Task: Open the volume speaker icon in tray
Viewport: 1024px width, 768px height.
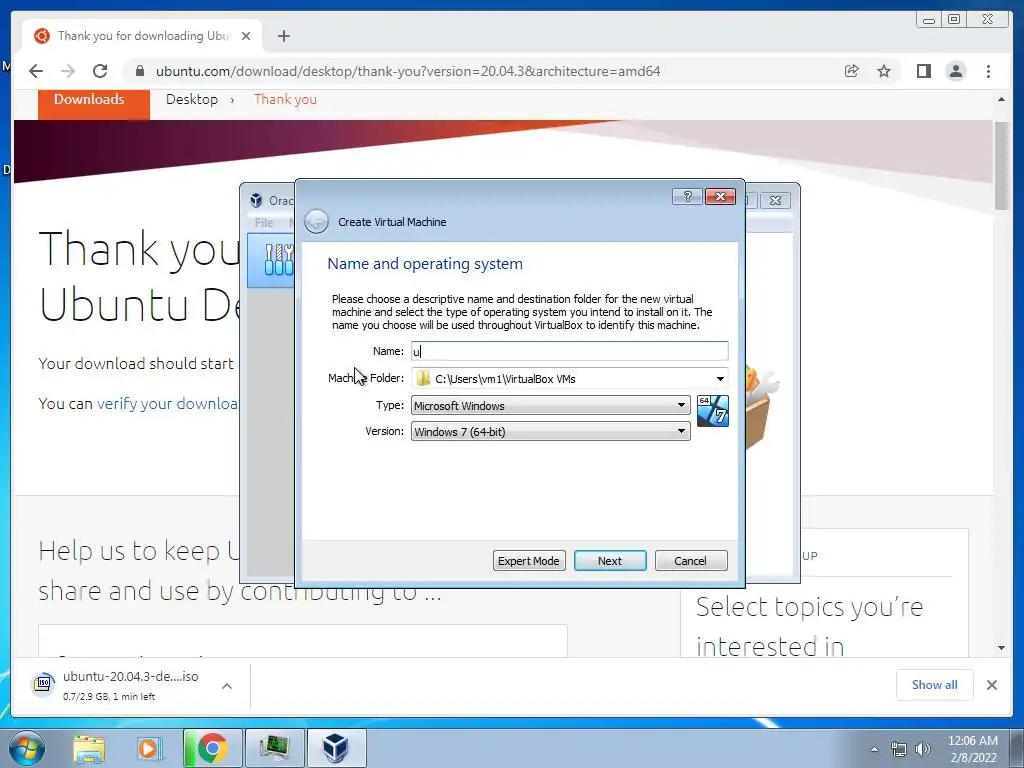Action: [923, 749]
